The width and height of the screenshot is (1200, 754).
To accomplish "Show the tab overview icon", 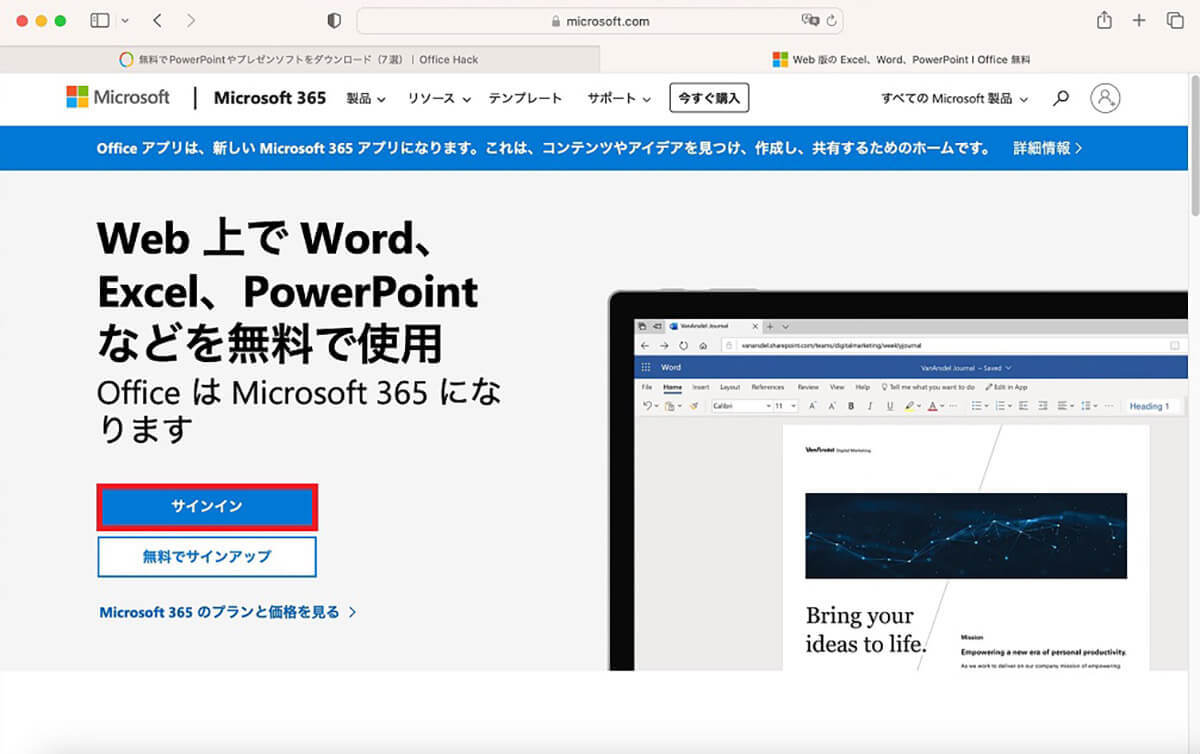I will coord(1174,20).
